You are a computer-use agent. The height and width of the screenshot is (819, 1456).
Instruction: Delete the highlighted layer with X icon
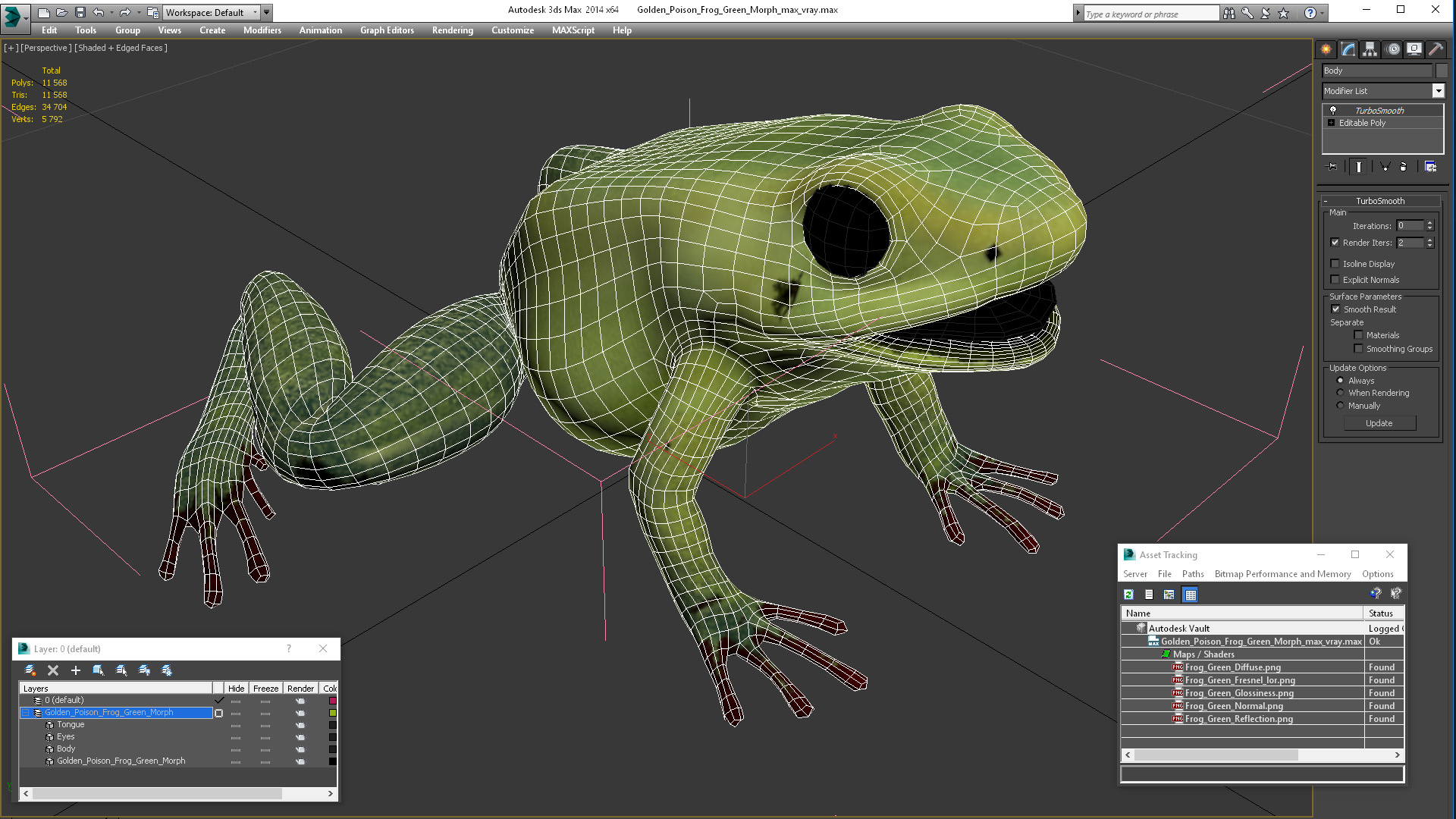[x=53, y=670]
